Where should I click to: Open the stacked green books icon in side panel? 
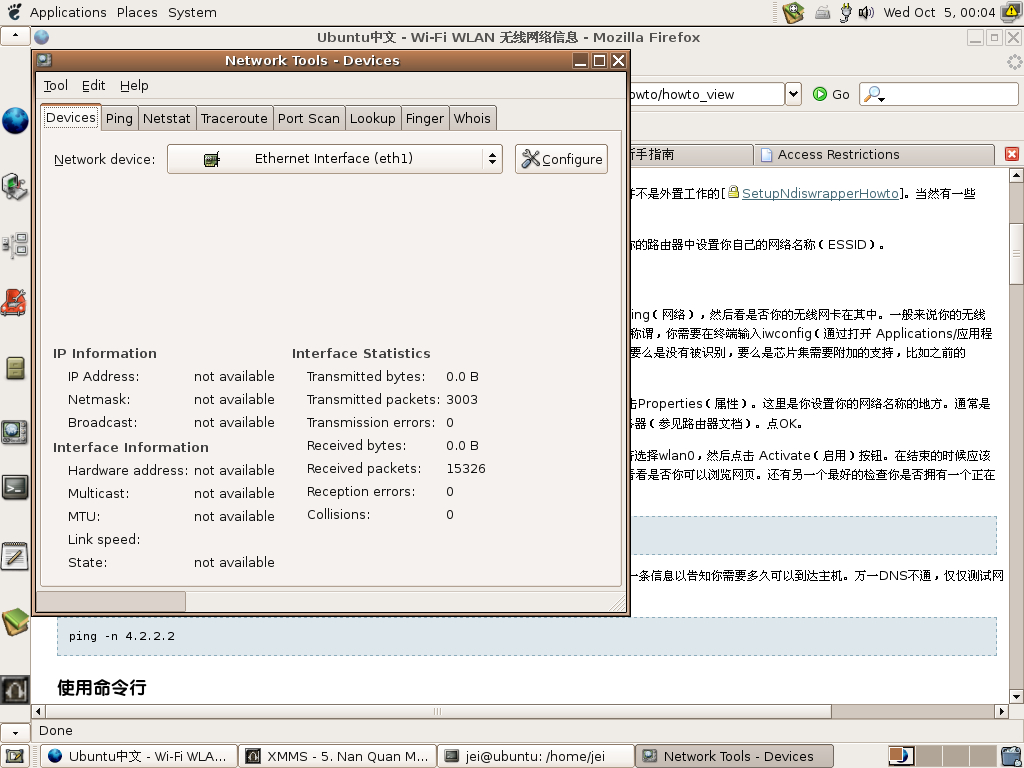(15, 621)
